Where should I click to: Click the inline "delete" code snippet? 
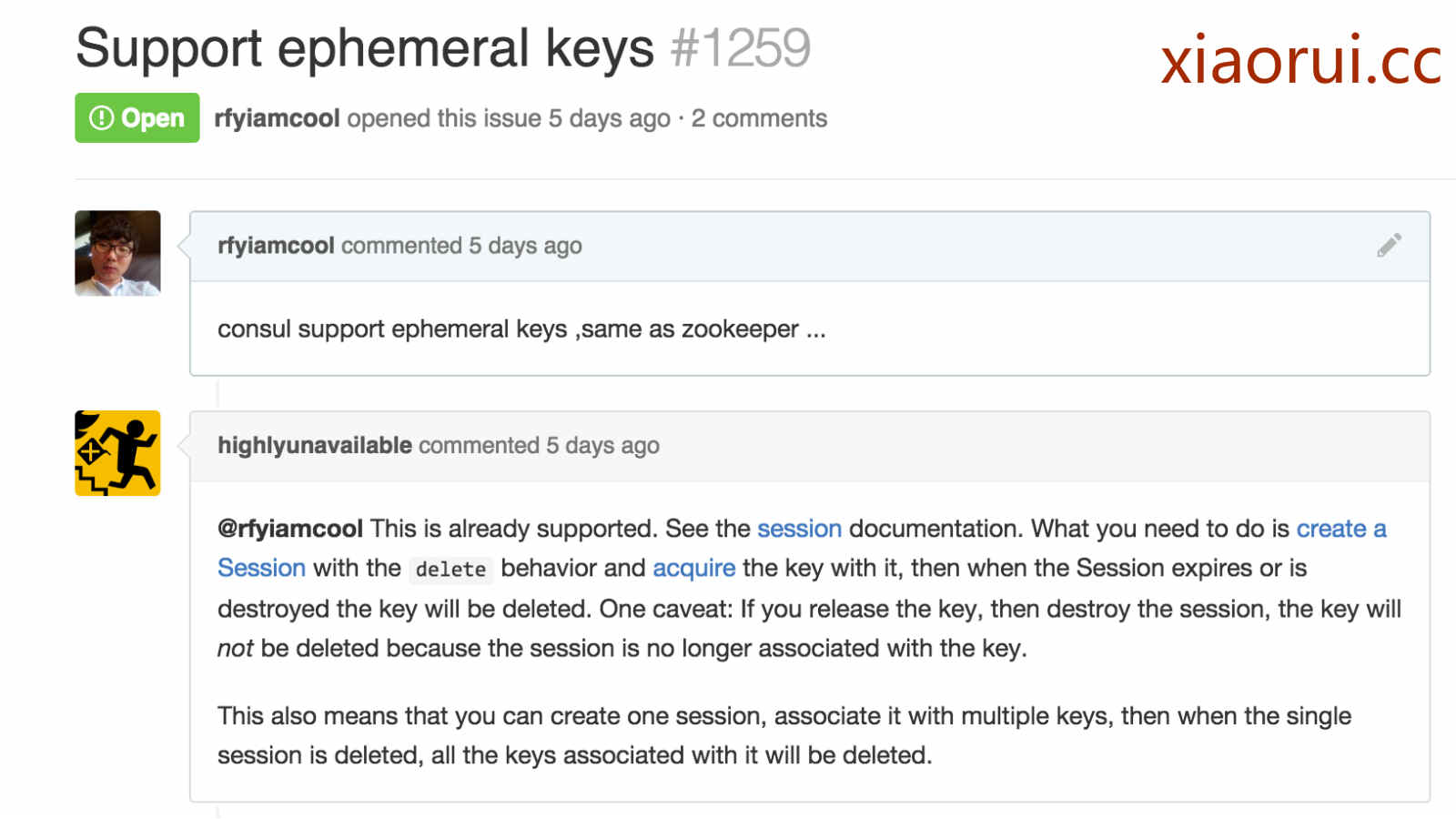point(450,570)
